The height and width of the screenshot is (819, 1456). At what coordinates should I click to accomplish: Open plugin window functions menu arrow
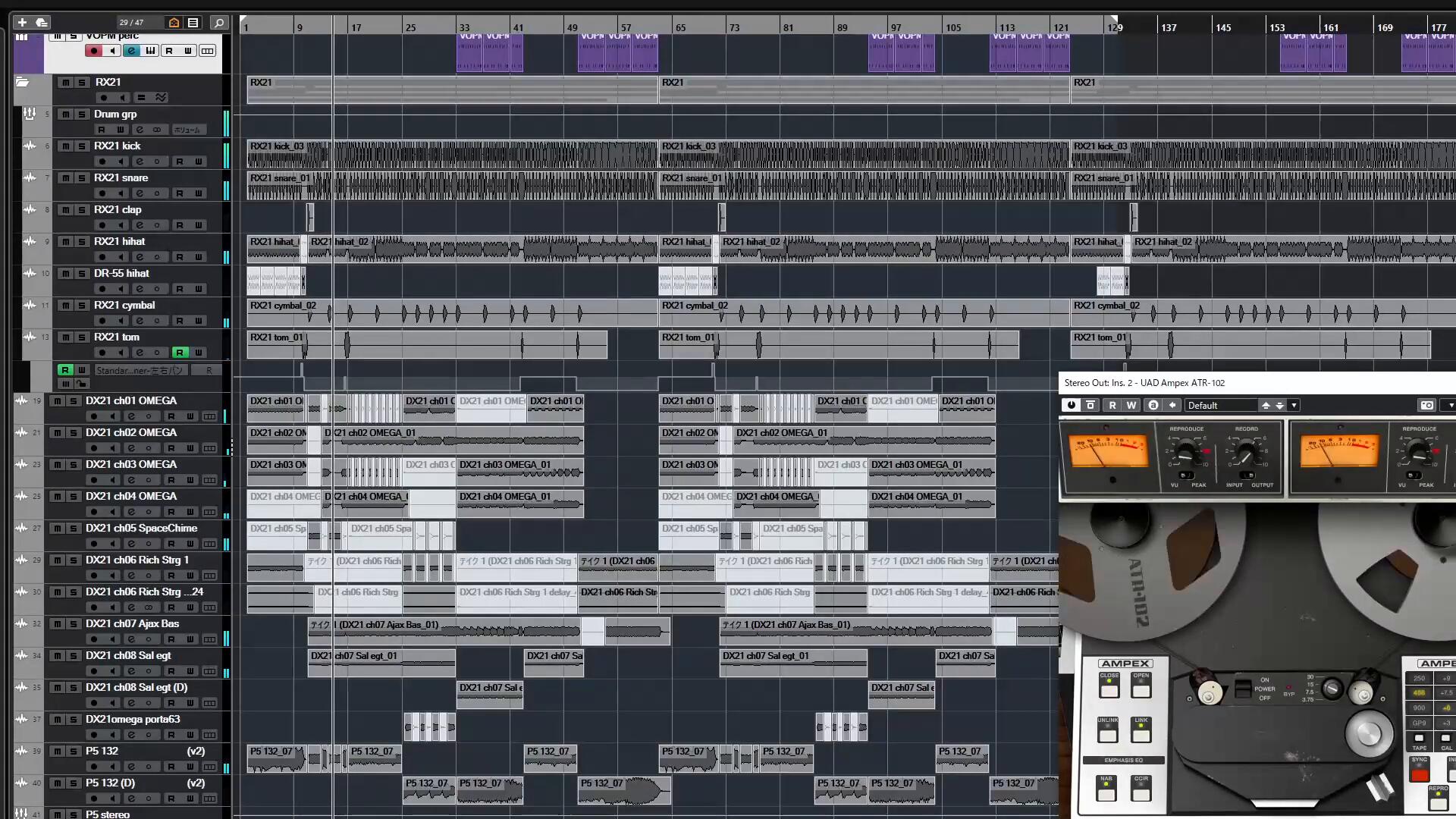[x=1450, y=405]
